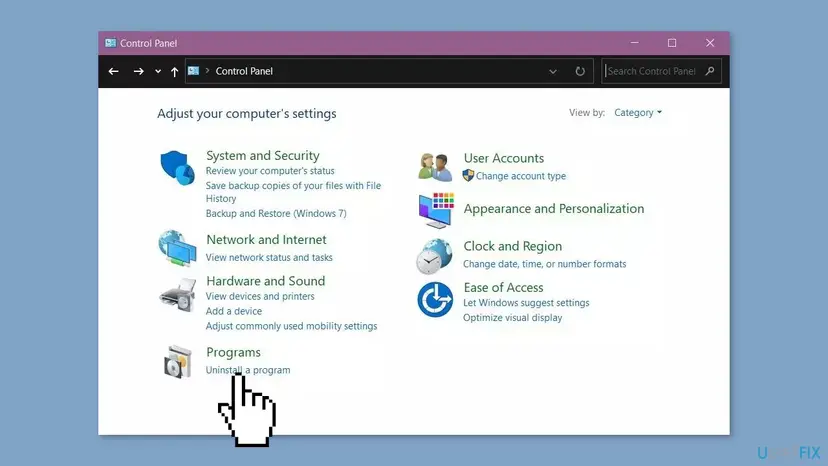
Task: Open the Appearance and Personalization monitor icon
Action: (x=436, y=210)
